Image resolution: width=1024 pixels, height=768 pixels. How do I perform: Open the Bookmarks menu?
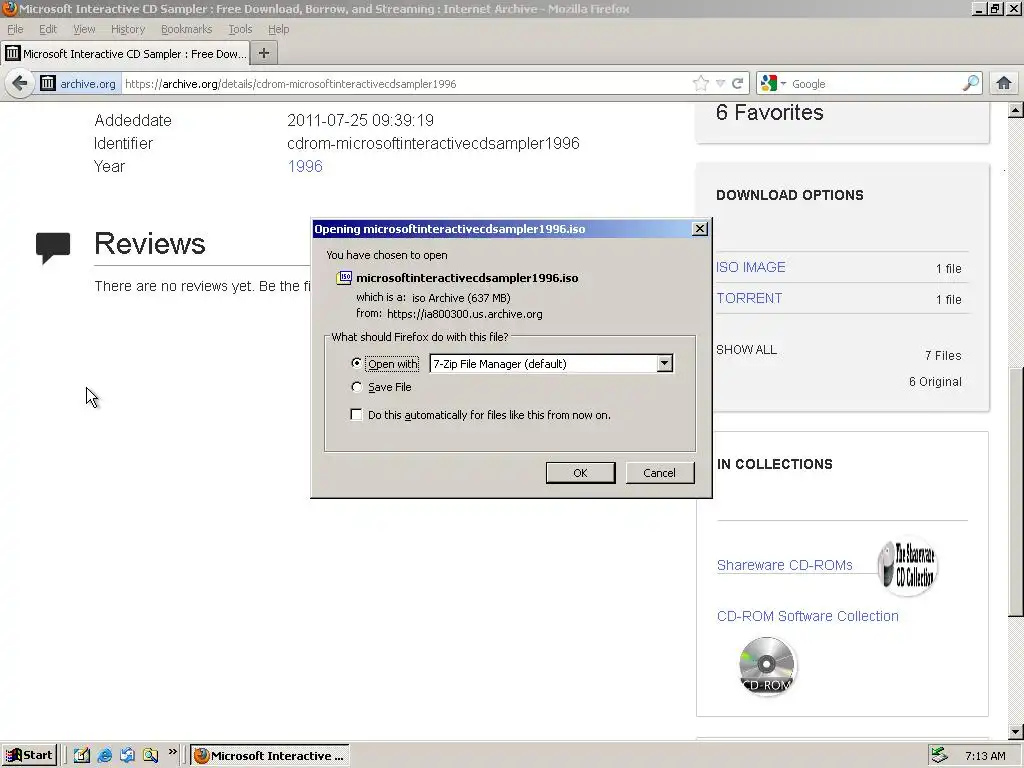pyautogui.click(x=187, y=29)
